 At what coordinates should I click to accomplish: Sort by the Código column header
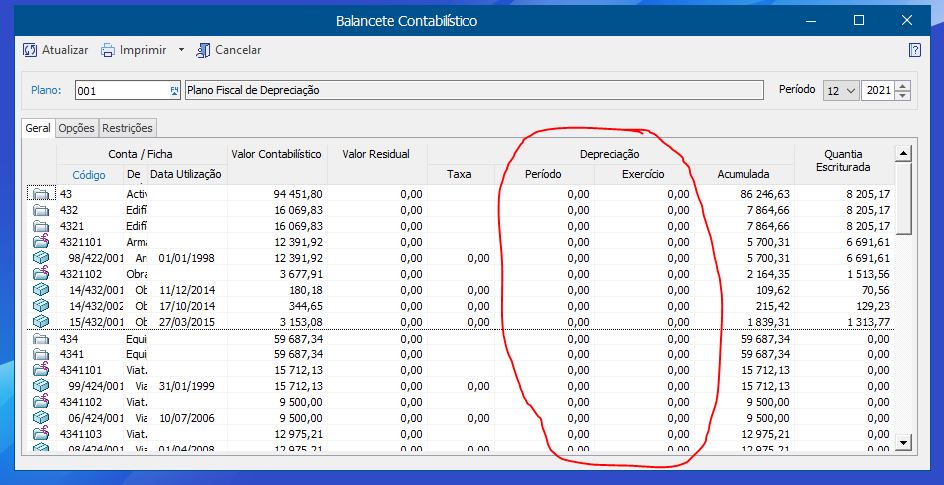pyautogui.click(x=89, y=175)
